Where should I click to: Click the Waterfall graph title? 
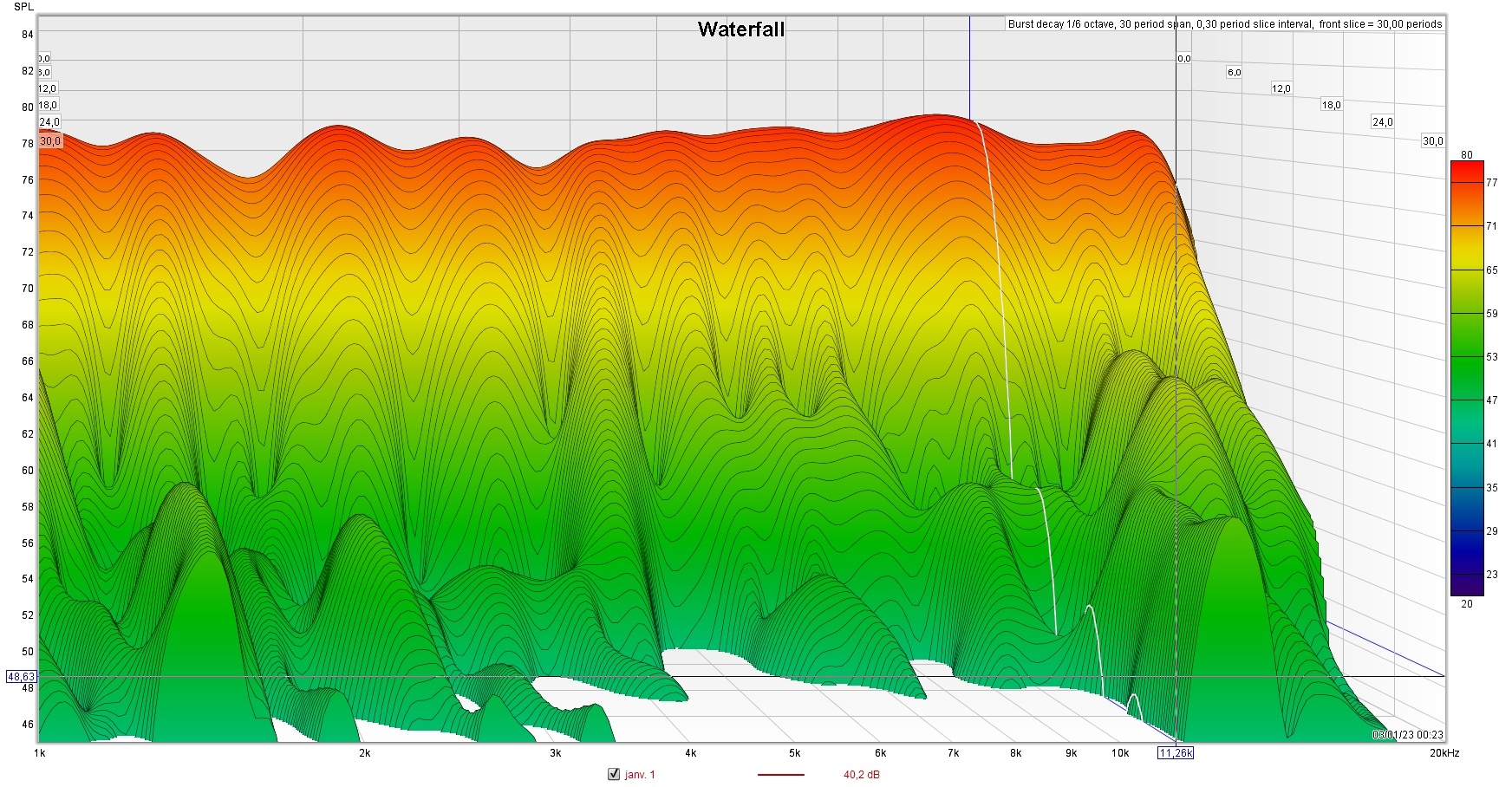(741, 29)
